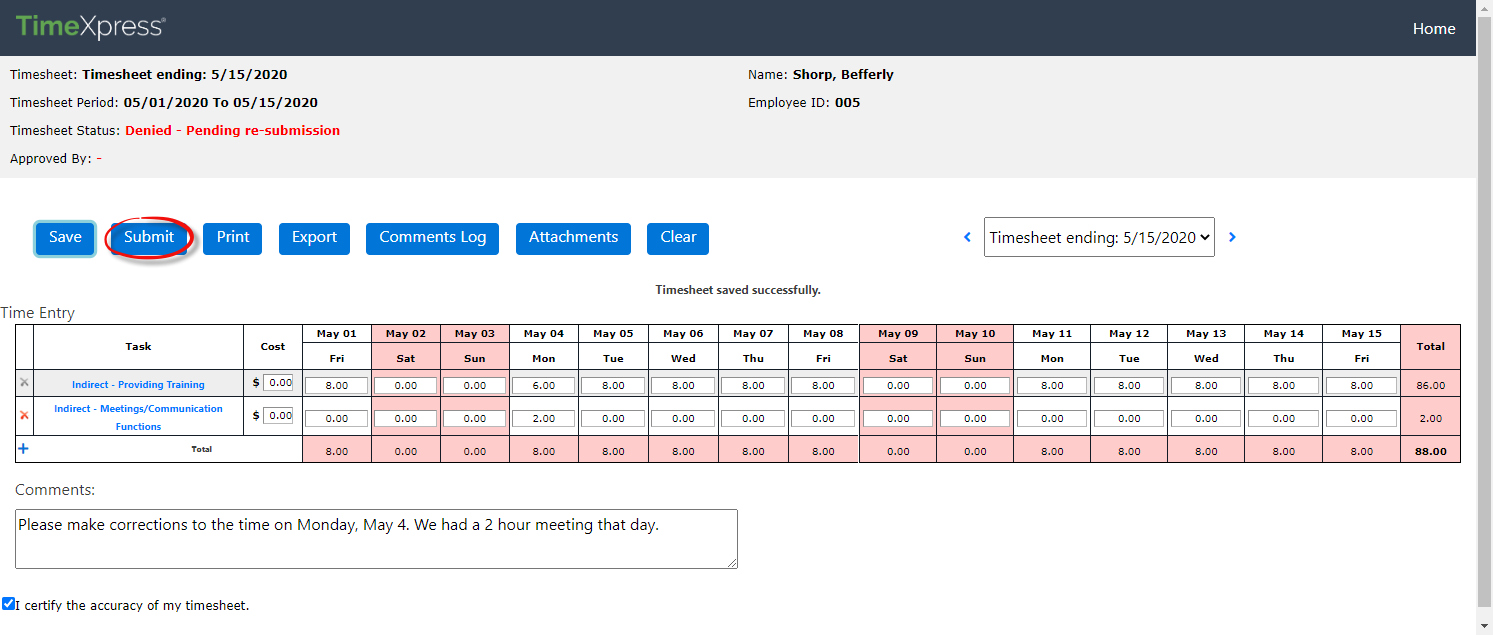
Task: Click the disabled delete icon for Providing Training
Action: (23, 384)
